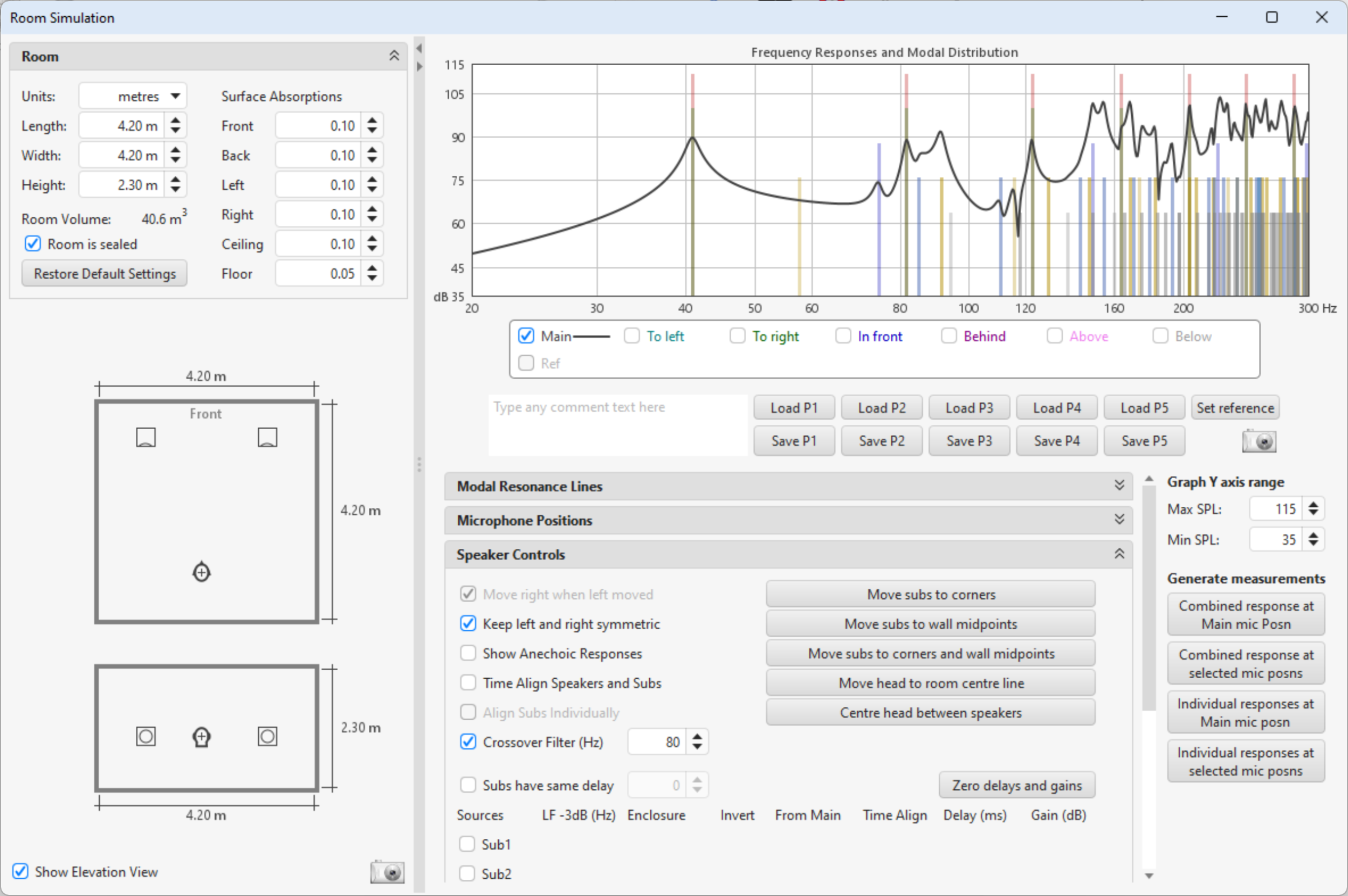Click left speaker in elevation view
The width and height of the screenshot is (1348, 896).
pyautogui.click(x=146, y=736)
